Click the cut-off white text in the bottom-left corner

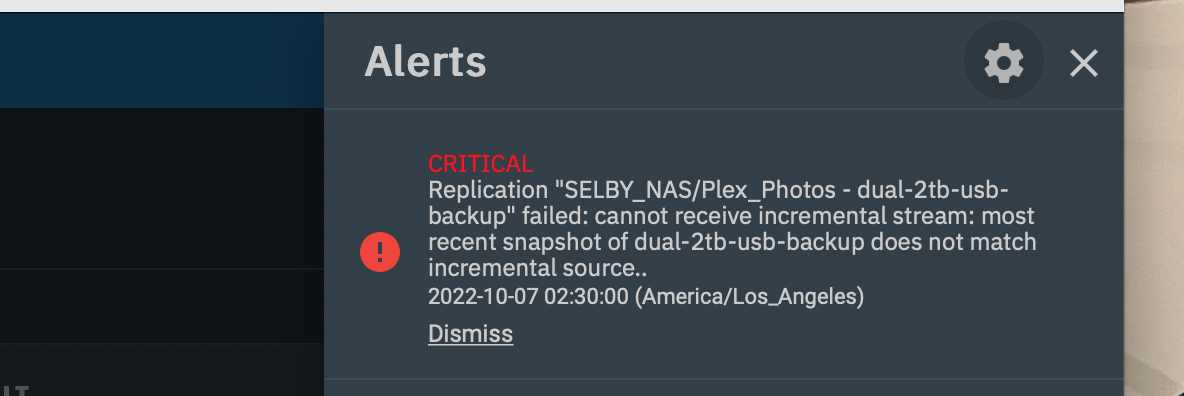coord(14,391)
